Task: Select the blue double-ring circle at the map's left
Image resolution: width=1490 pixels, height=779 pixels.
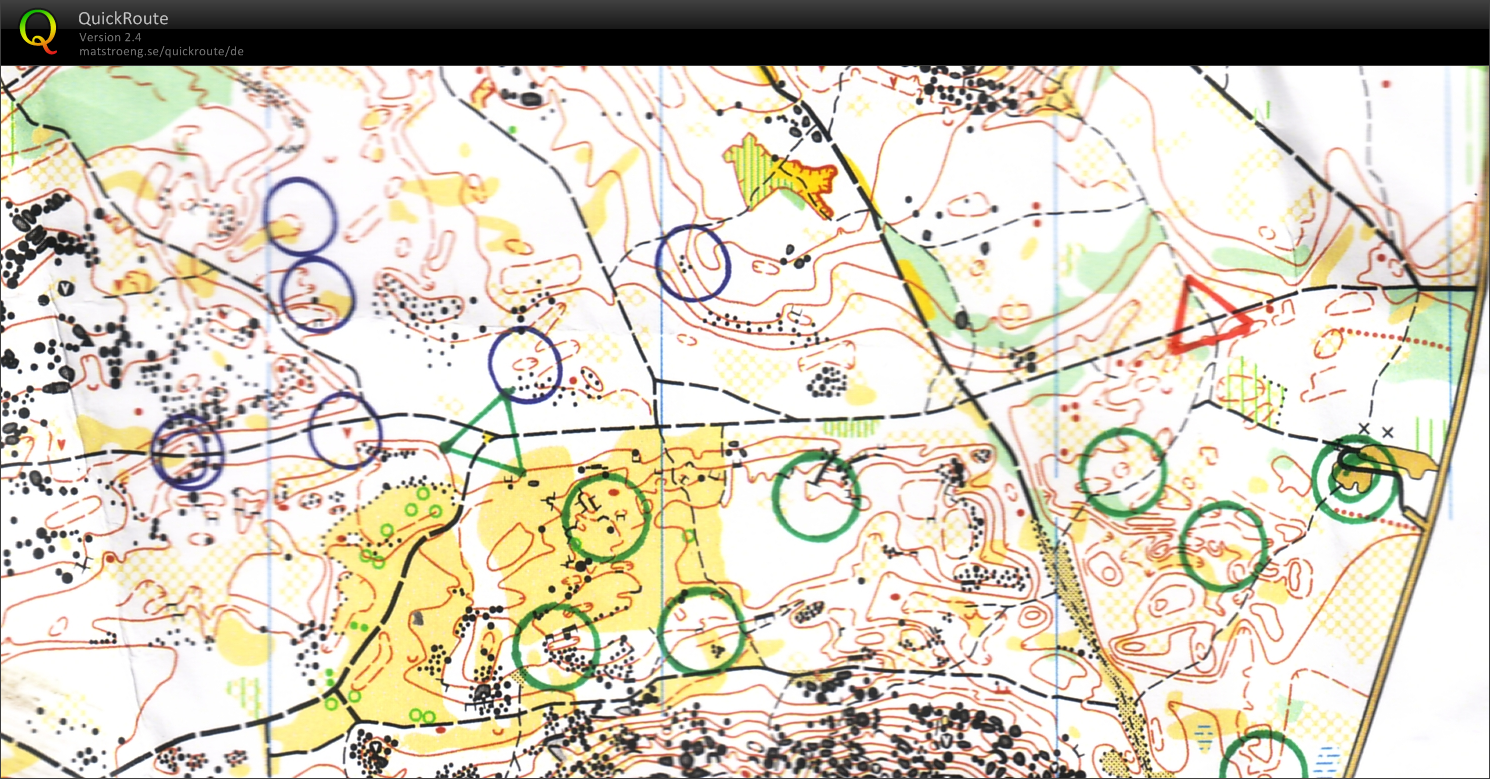Action: [187, 451]
